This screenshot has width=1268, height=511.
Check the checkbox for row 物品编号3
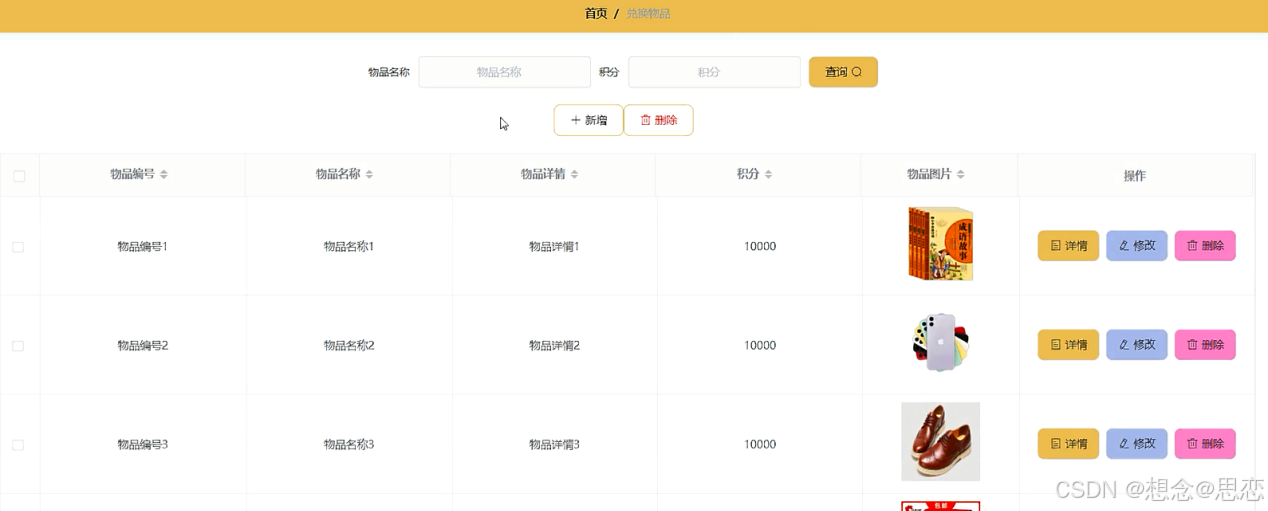(18, 445)
